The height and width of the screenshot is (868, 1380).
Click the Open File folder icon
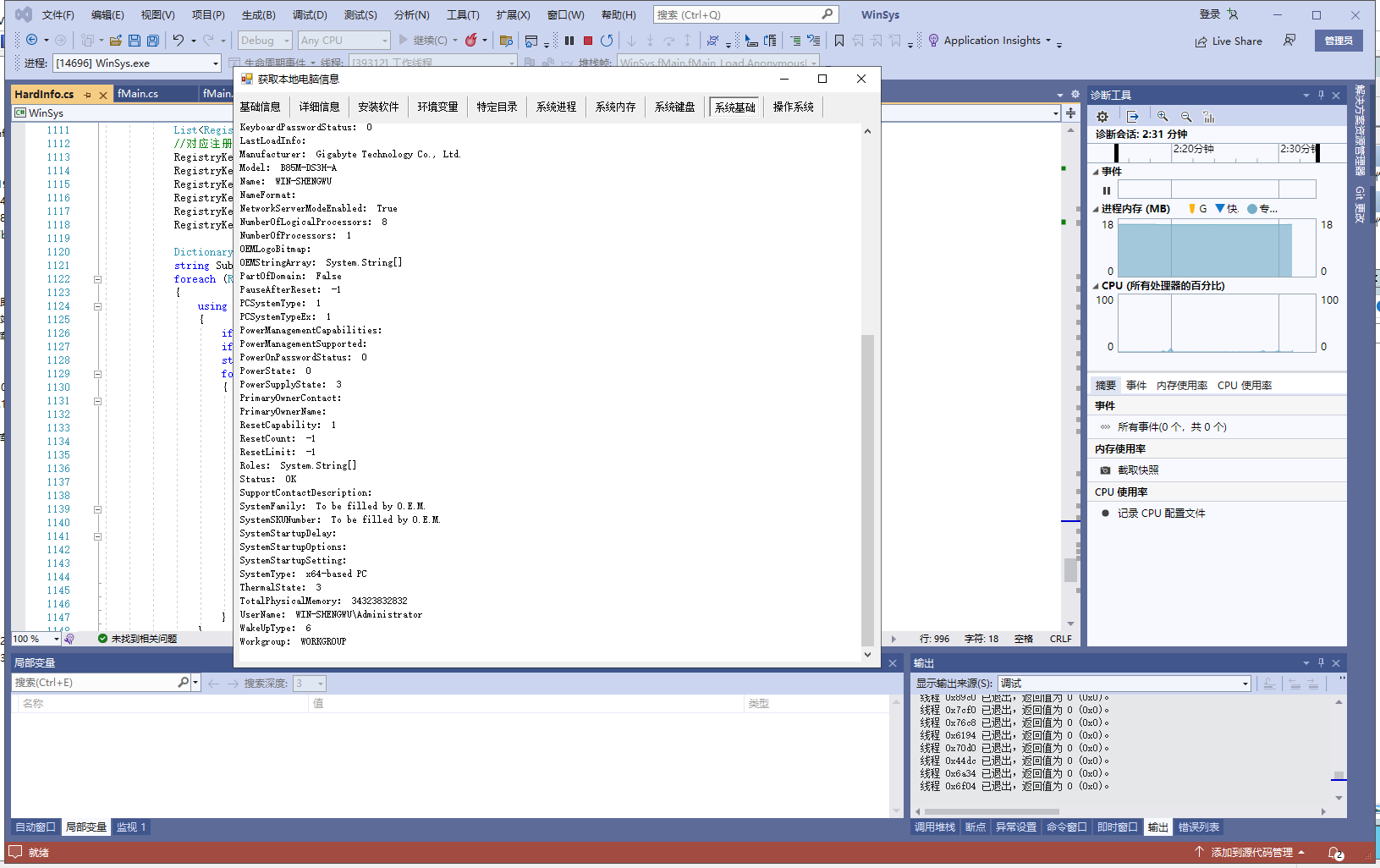[x=116, y=40]
